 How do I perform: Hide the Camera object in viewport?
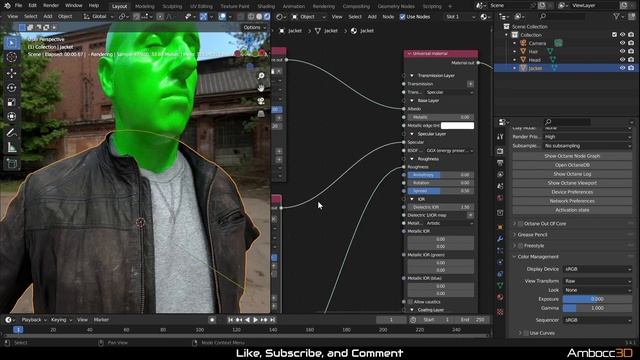click(x=622, y=43)
